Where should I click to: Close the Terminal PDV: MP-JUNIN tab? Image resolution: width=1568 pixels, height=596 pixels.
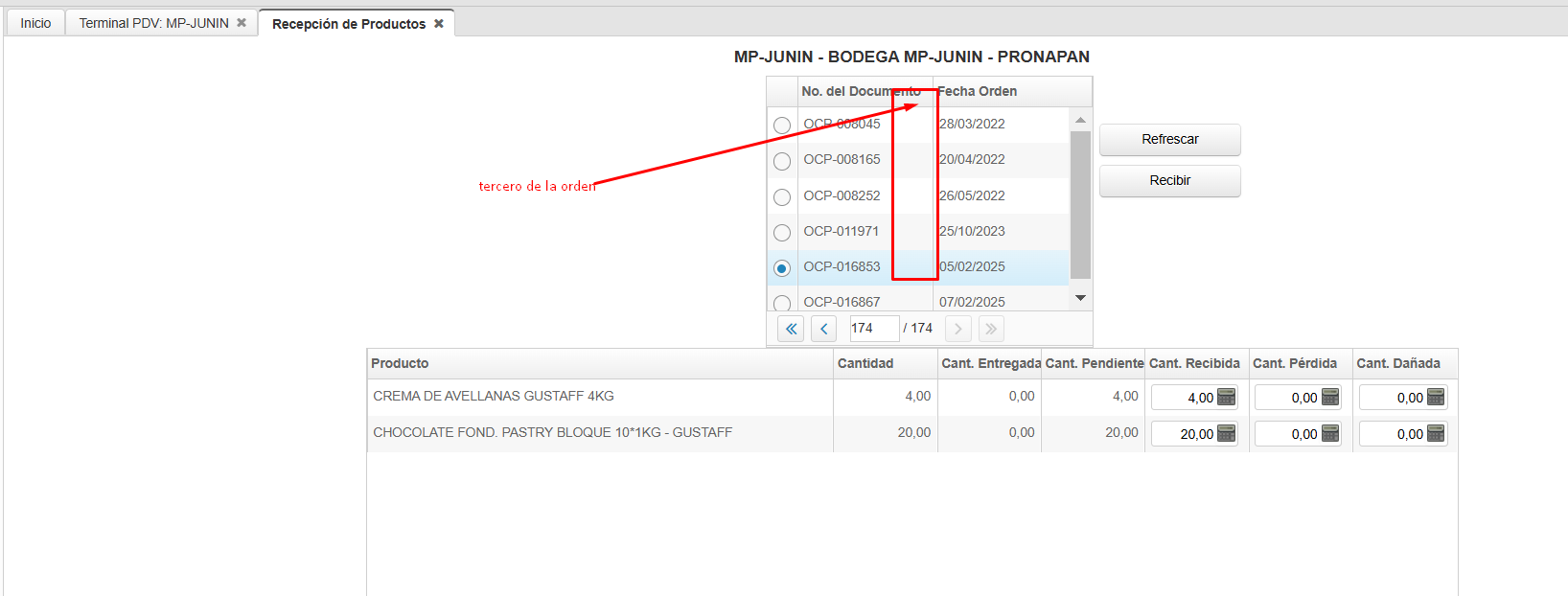coord(242,23)
